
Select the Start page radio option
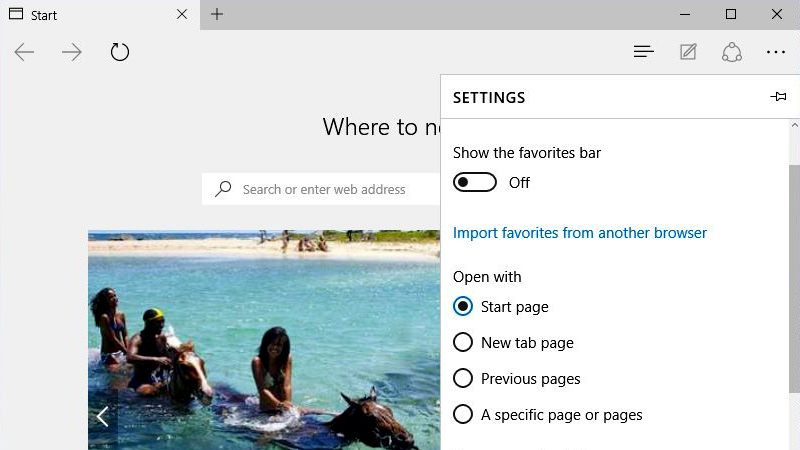click(463, 307)
